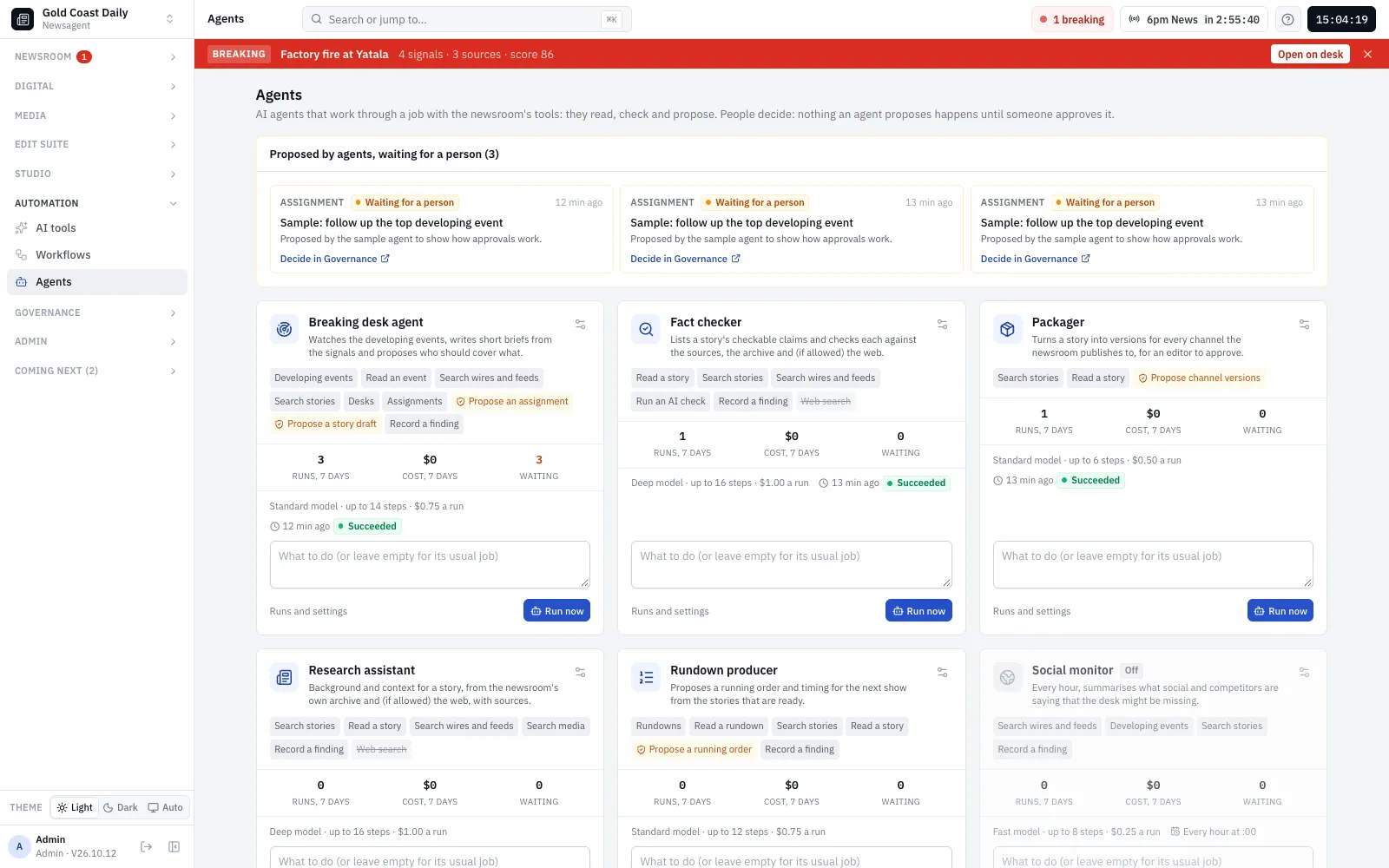Click the 1 breaking alert pill
This screenshot has width=1389, height=868.
pos(1072,19)
